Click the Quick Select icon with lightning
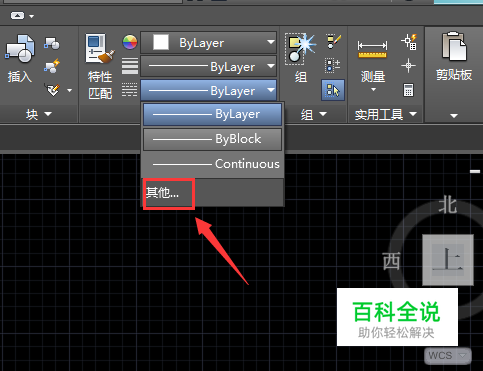This screenshot has width=483, height=371. [x=409, y=41]
